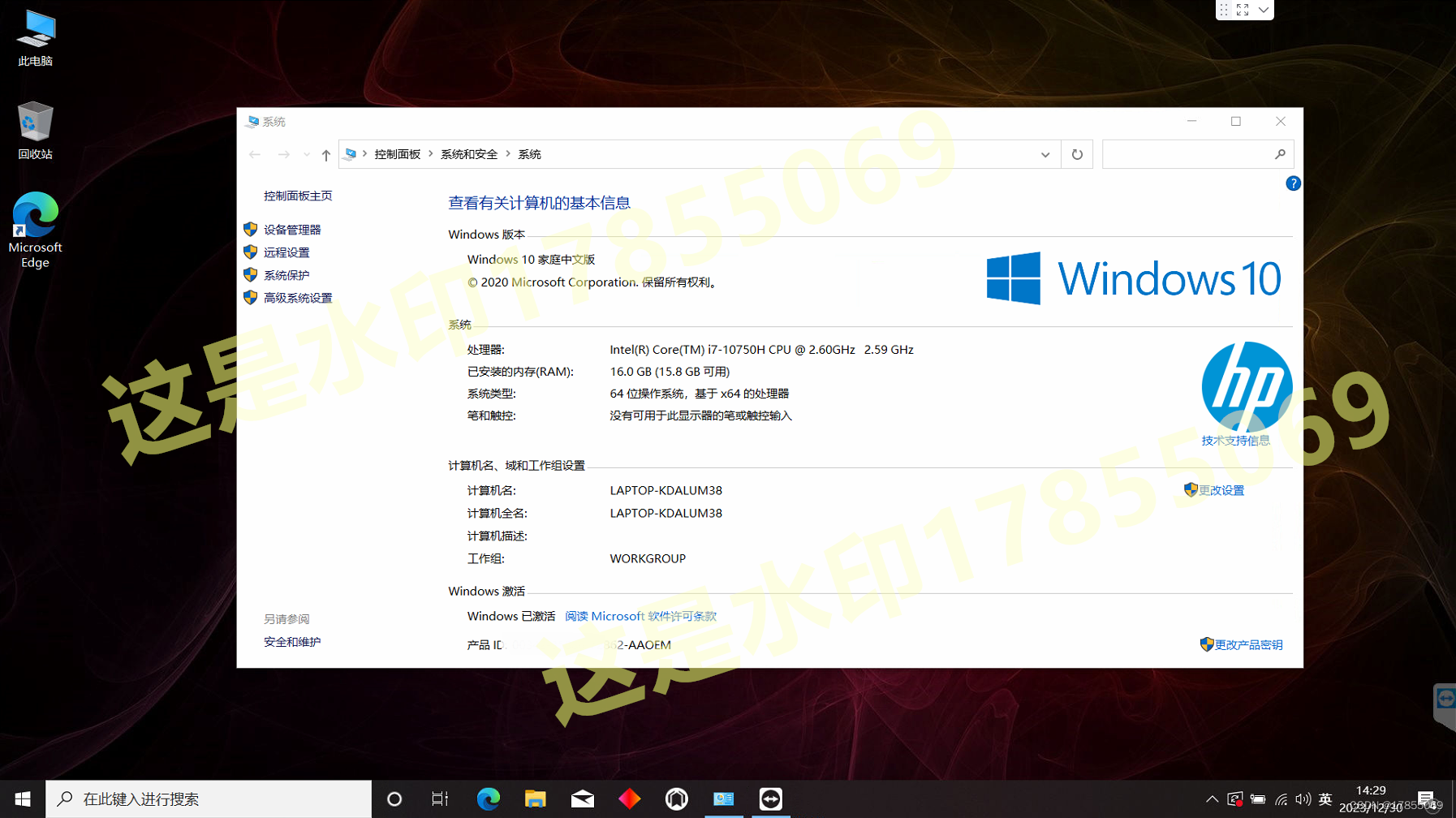Image resolution: width=1456 pixels, height=818 pixels.
Task: Open the Mail app on taskbar
Action: 583,799
